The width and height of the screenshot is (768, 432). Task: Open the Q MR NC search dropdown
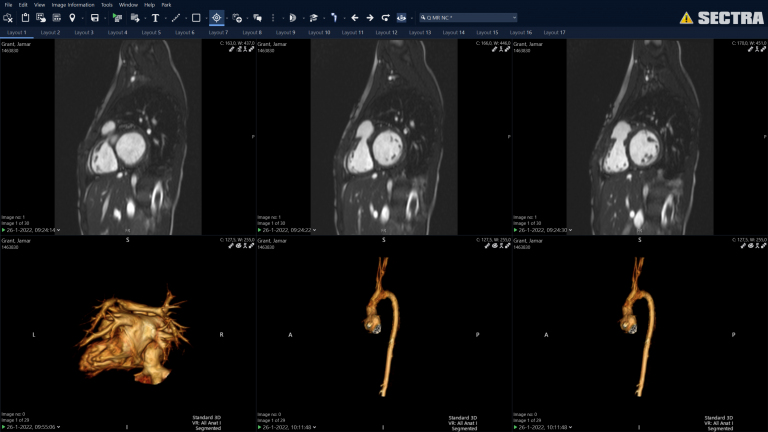[x=468, y=18]
